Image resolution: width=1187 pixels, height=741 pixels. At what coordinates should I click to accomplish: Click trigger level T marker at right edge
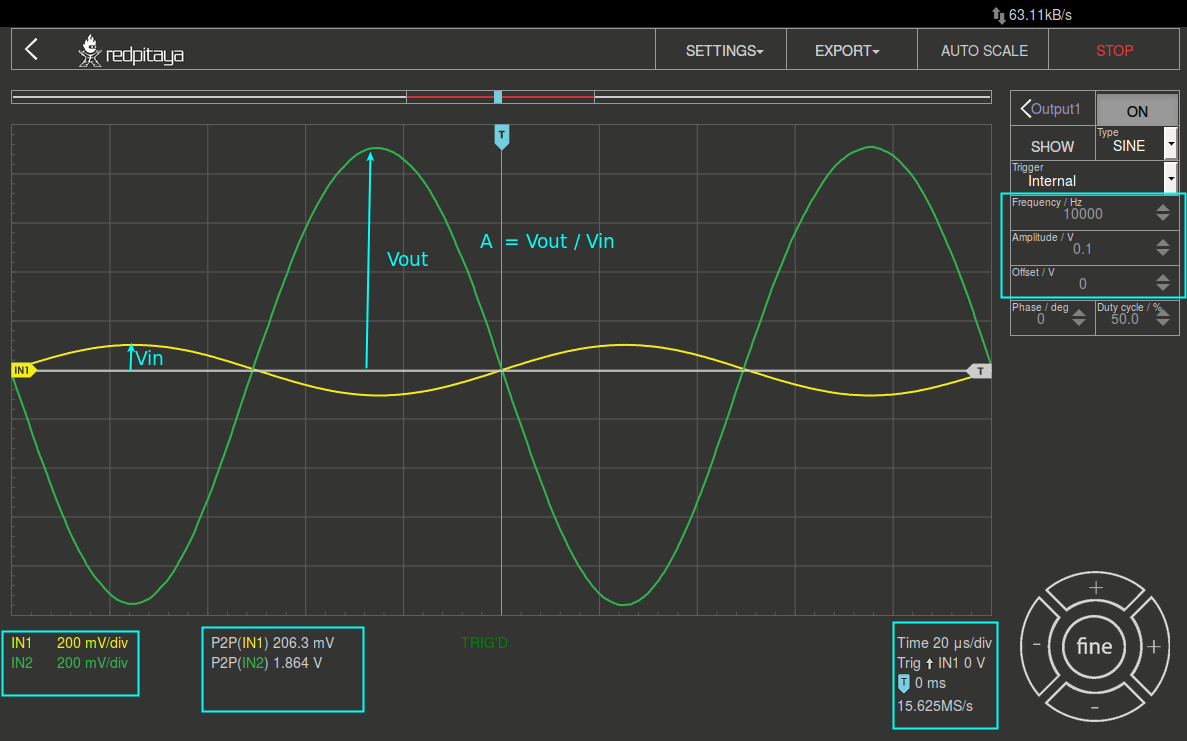point(980,371)
